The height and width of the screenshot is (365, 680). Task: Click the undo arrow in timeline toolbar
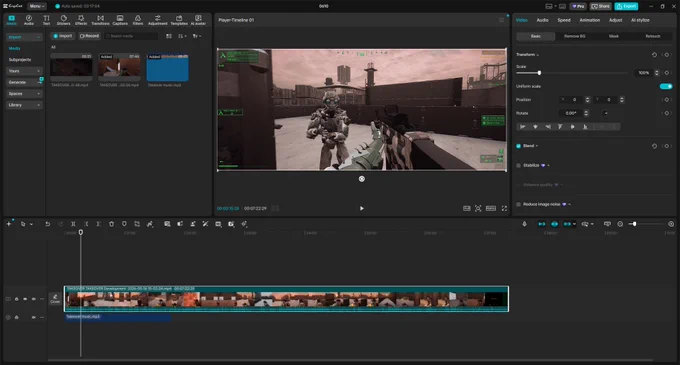tap(47, 224)
